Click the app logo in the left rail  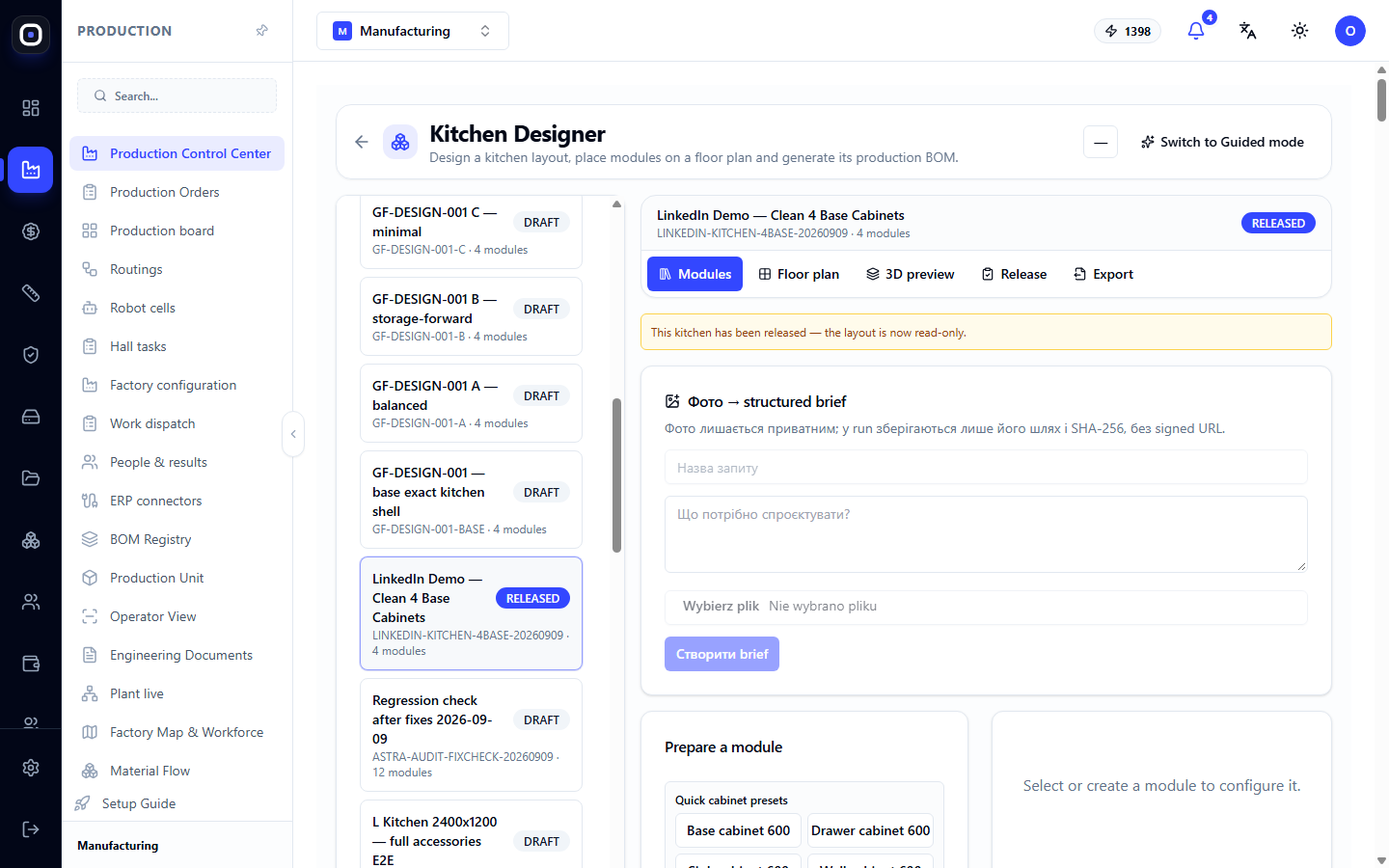31,35
